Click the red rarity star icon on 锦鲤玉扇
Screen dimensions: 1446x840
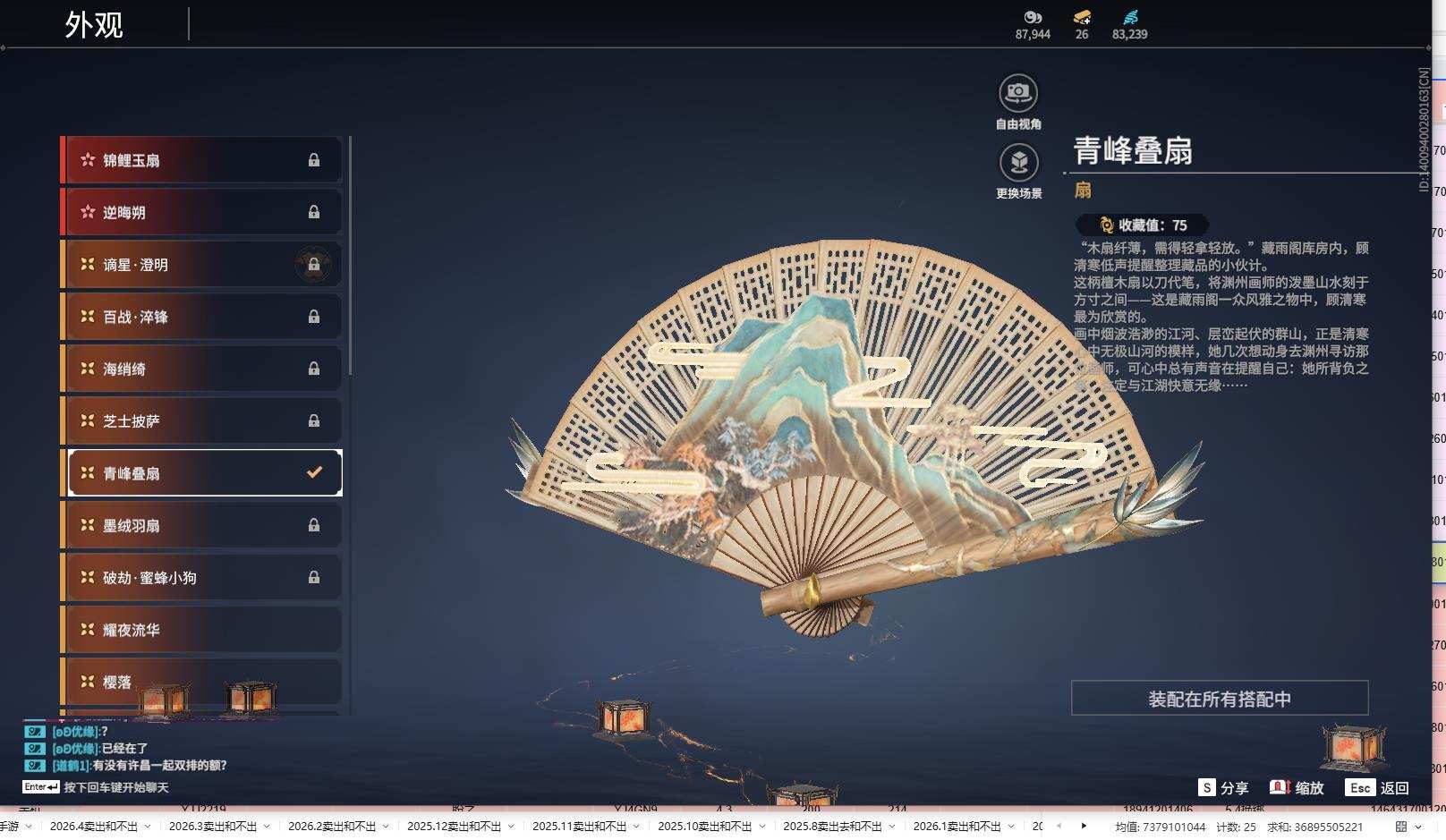pos(86,159)
